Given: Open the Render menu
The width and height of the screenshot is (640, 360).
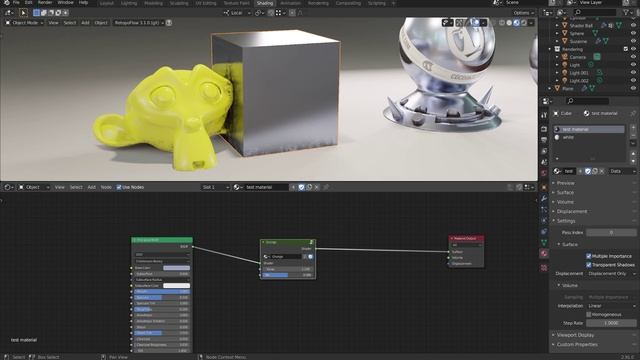Looking at the screenshot, I should coord(45,2).
